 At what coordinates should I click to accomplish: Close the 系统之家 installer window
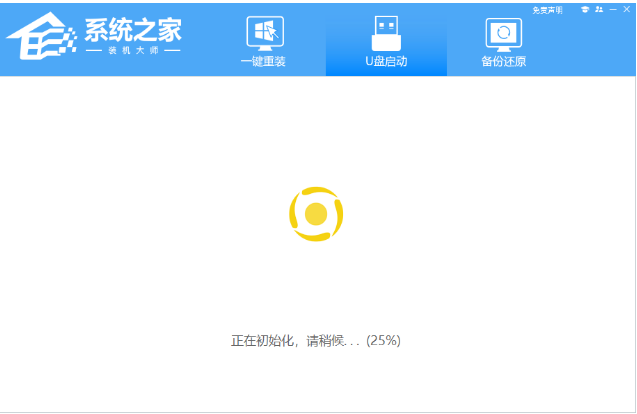coord(626,9)
